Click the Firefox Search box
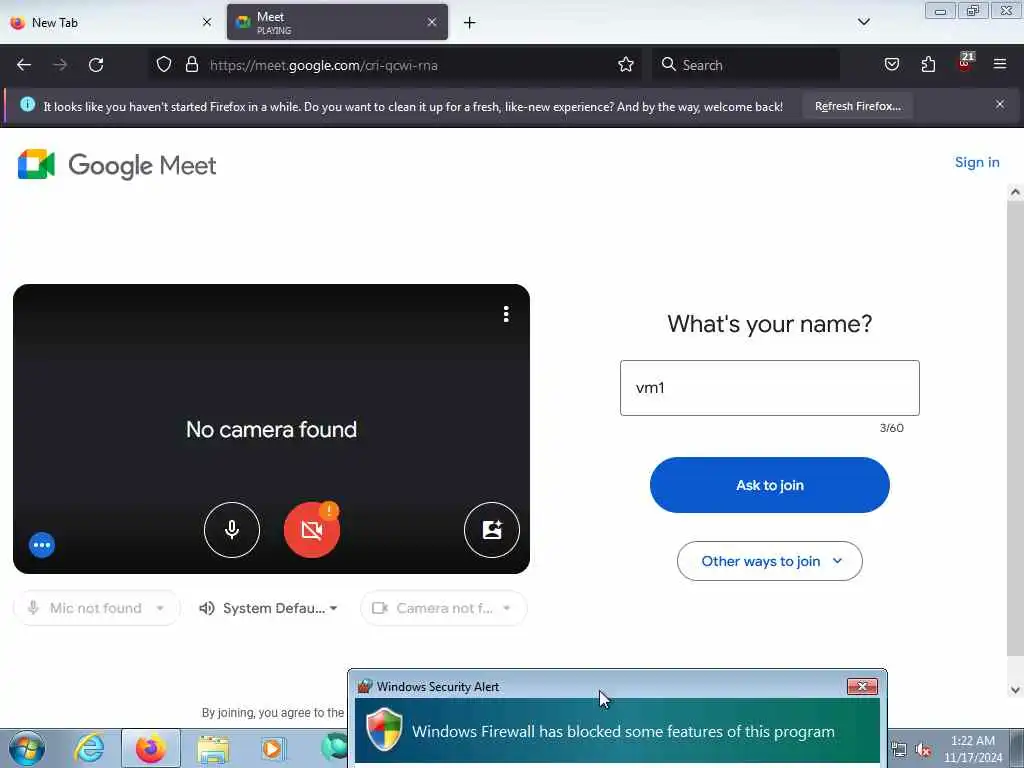This screenshot has width=1024, height=768. [746, 65]
